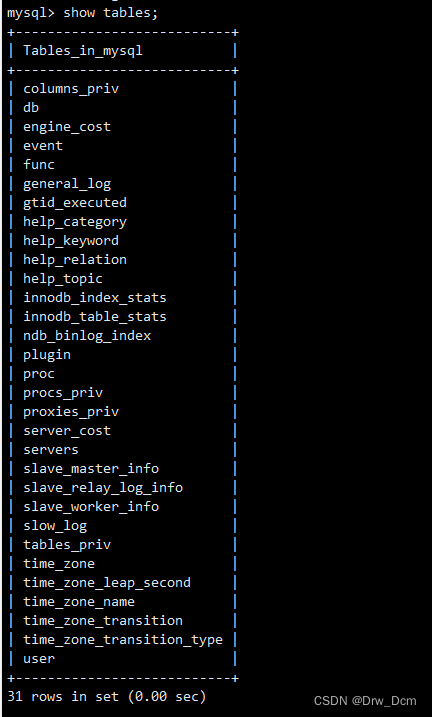Select the db table entry
The image size is (432, 717).
point(31,107)
